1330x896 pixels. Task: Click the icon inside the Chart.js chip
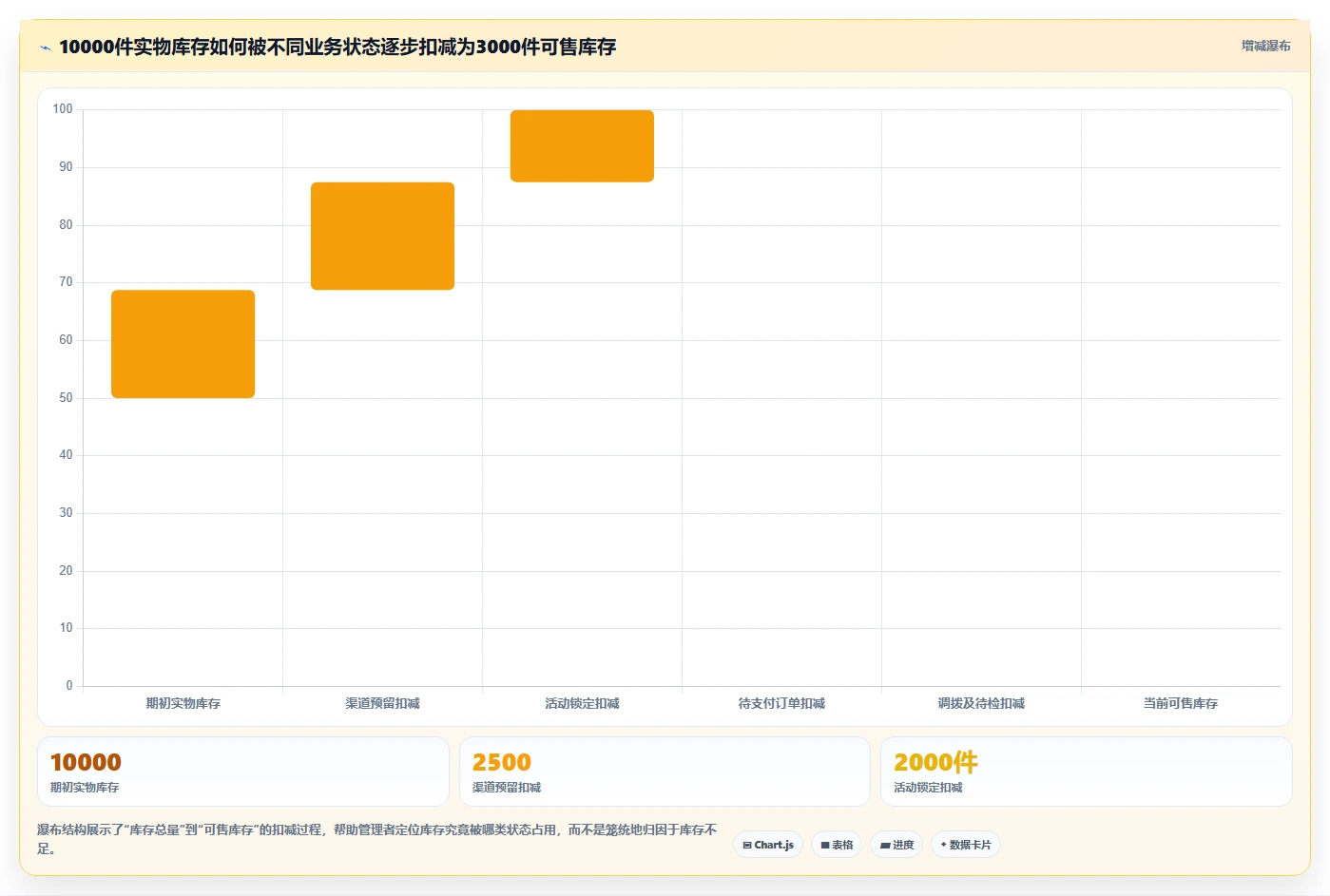(x=747, y=845)
